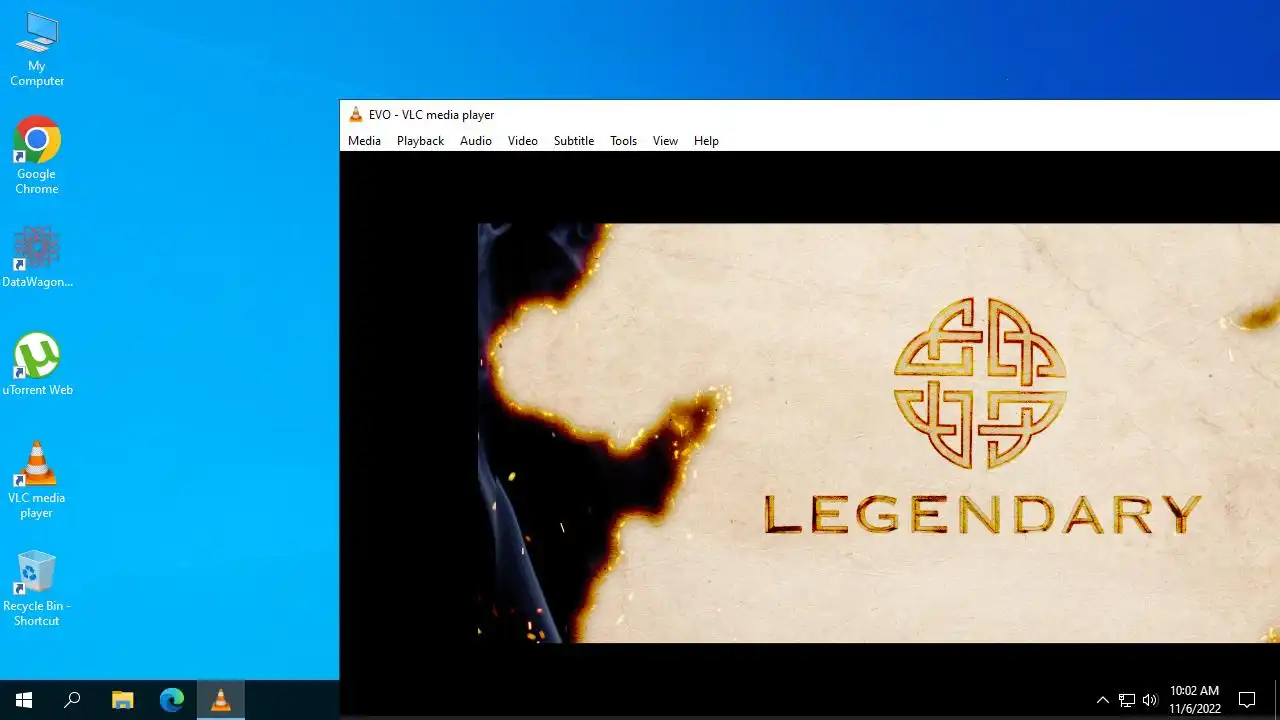The height and width of the screenshot is (720, 1280).
Task: Open the clock showing 10:02 AM
Action: [1195, 700]
